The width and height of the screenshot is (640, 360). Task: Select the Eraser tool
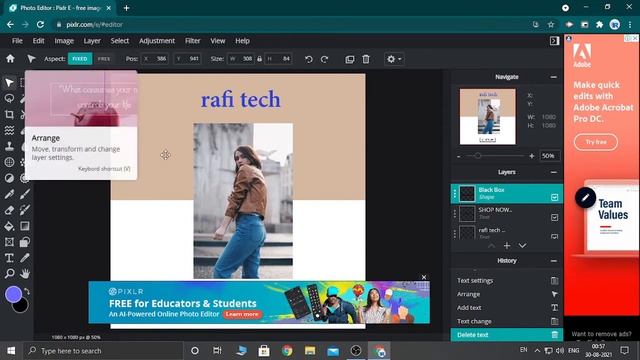[x=9, y=210]
